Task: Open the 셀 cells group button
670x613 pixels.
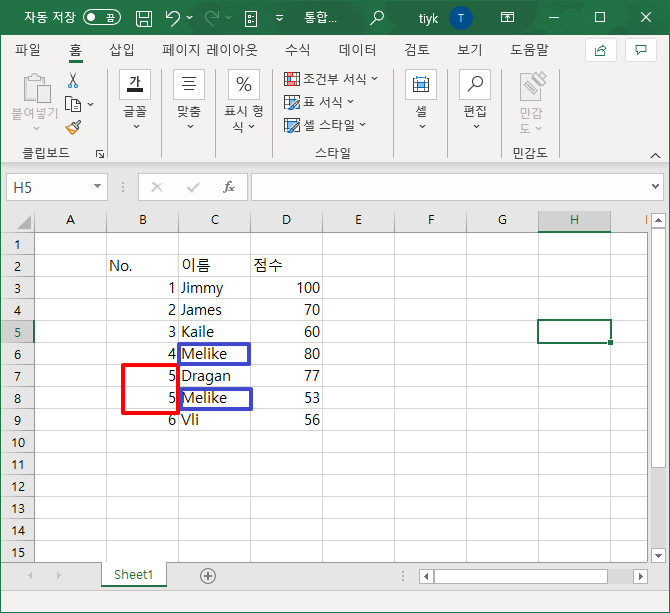Action: click(421, 100)
